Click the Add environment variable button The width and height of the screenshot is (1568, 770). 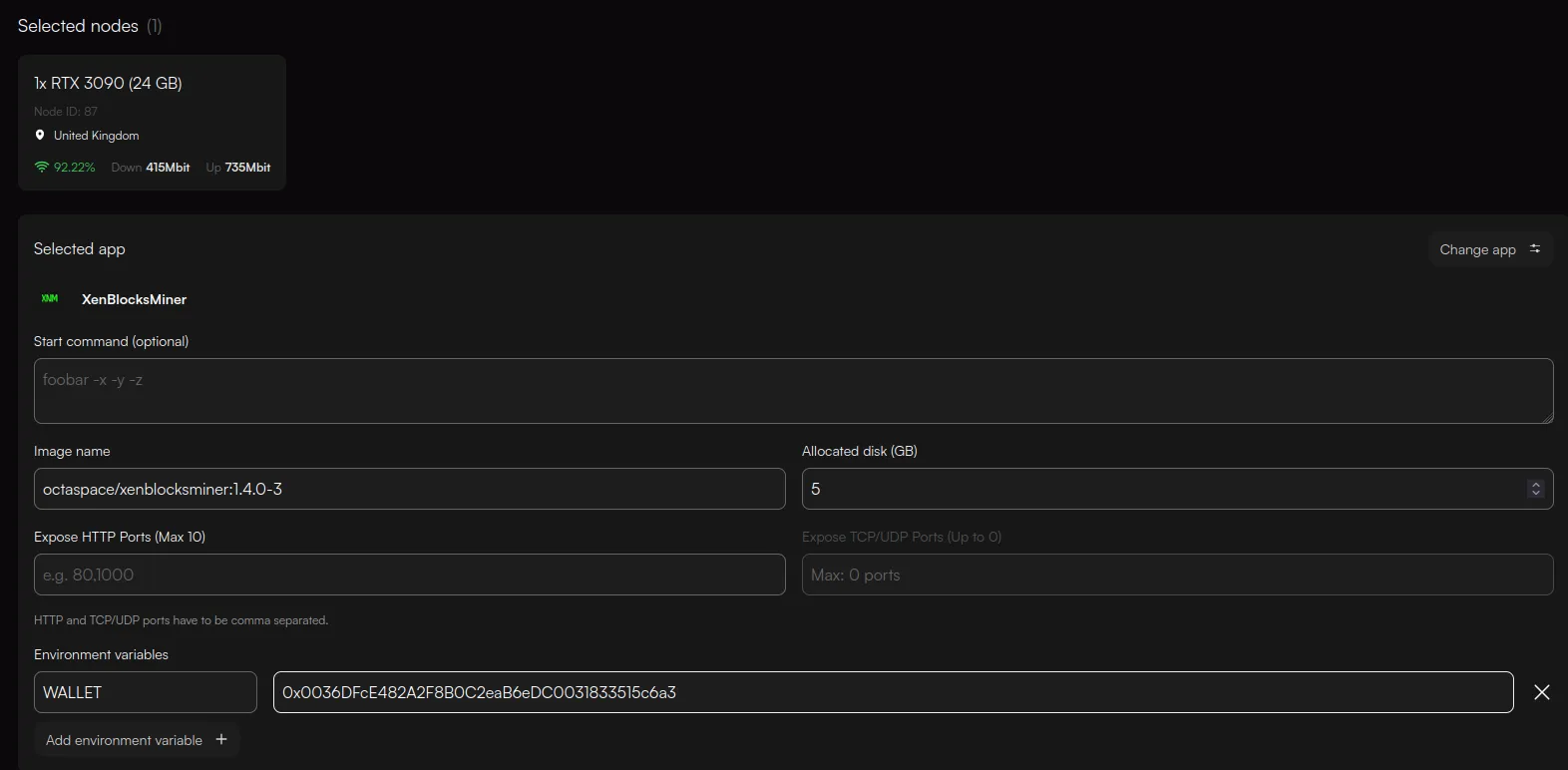tap(137, 740)
